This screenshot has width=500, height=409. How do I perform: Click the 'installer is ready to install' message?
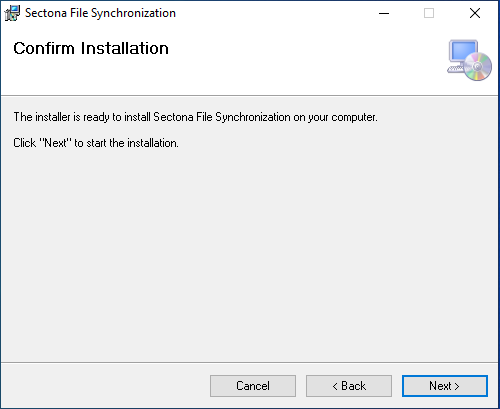coord(195,117)
